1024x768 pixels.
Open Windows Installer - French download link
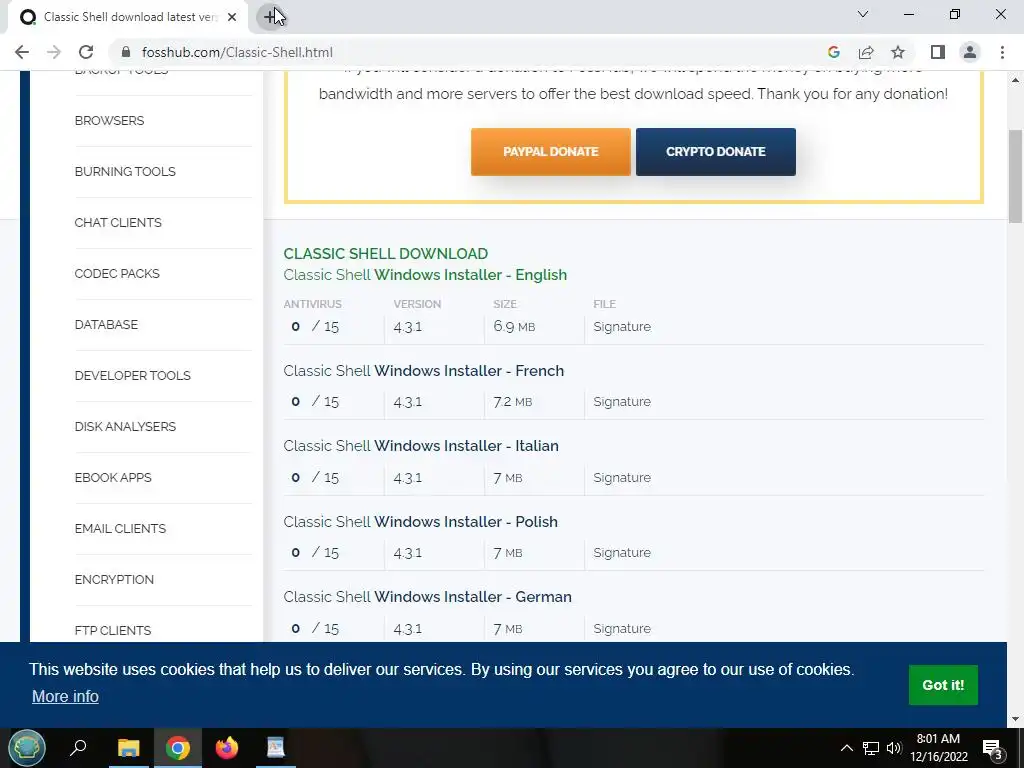click(x=424, y=371)
